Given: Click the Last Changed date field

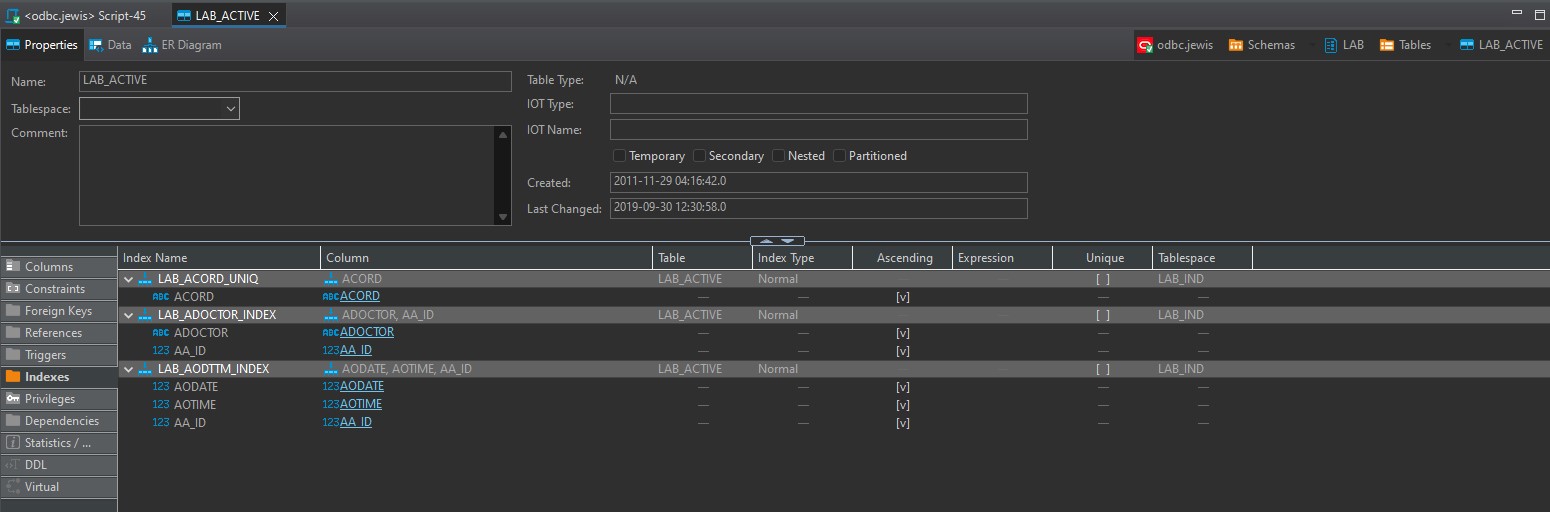Looking at the screenshot, I should 818,208.
